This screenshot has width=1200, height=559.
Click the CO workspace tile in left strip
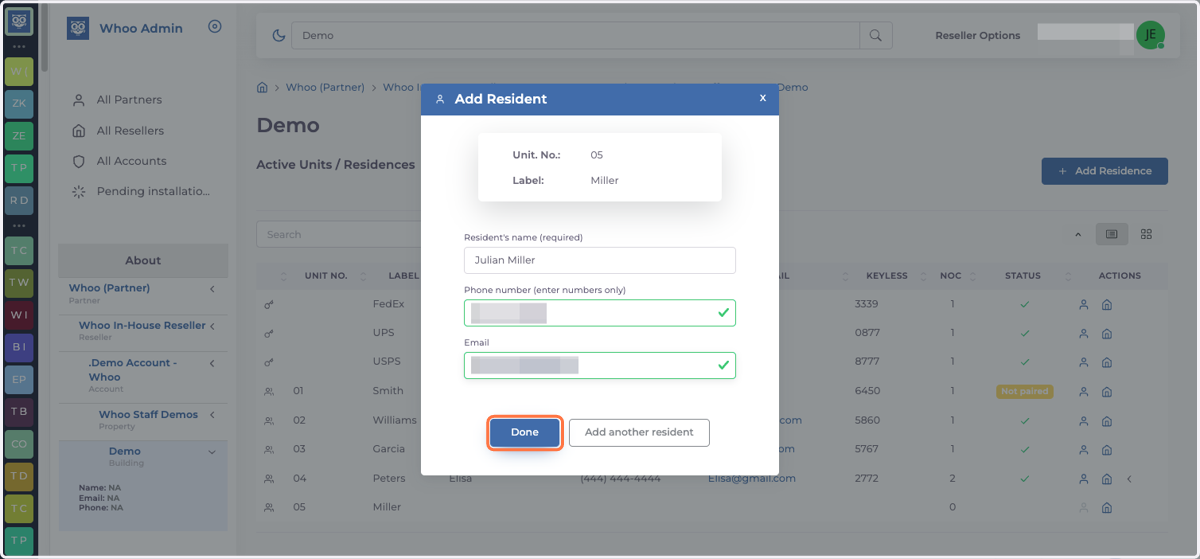coord(19,444)
